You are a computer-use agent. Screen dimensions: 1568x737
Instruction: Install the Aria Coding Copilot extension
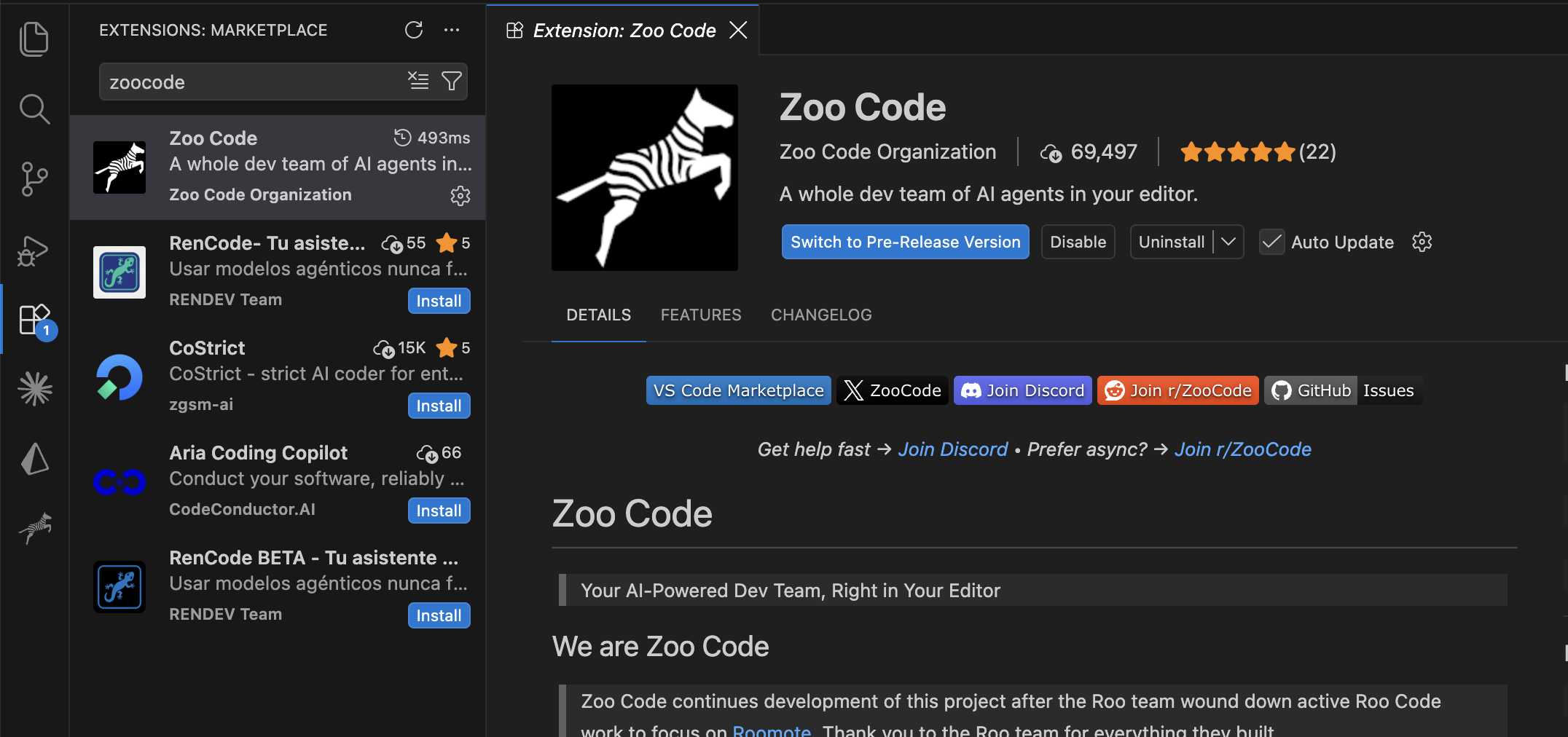coord(439,511)
